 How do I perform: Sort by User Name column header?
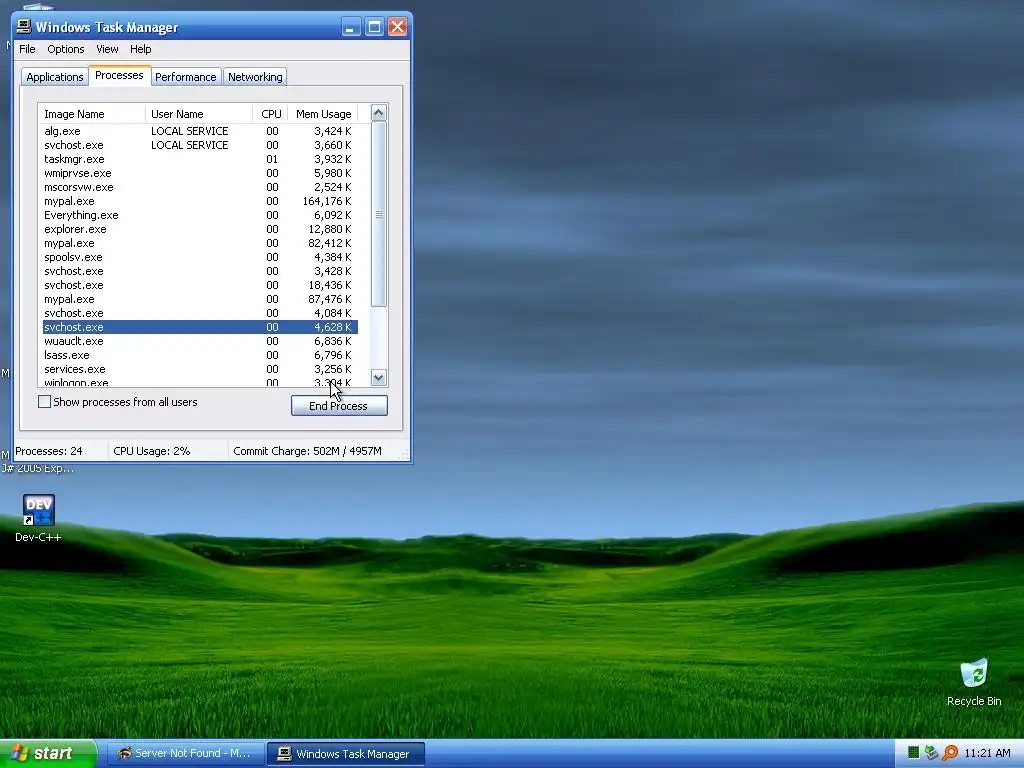coord(199,114)
